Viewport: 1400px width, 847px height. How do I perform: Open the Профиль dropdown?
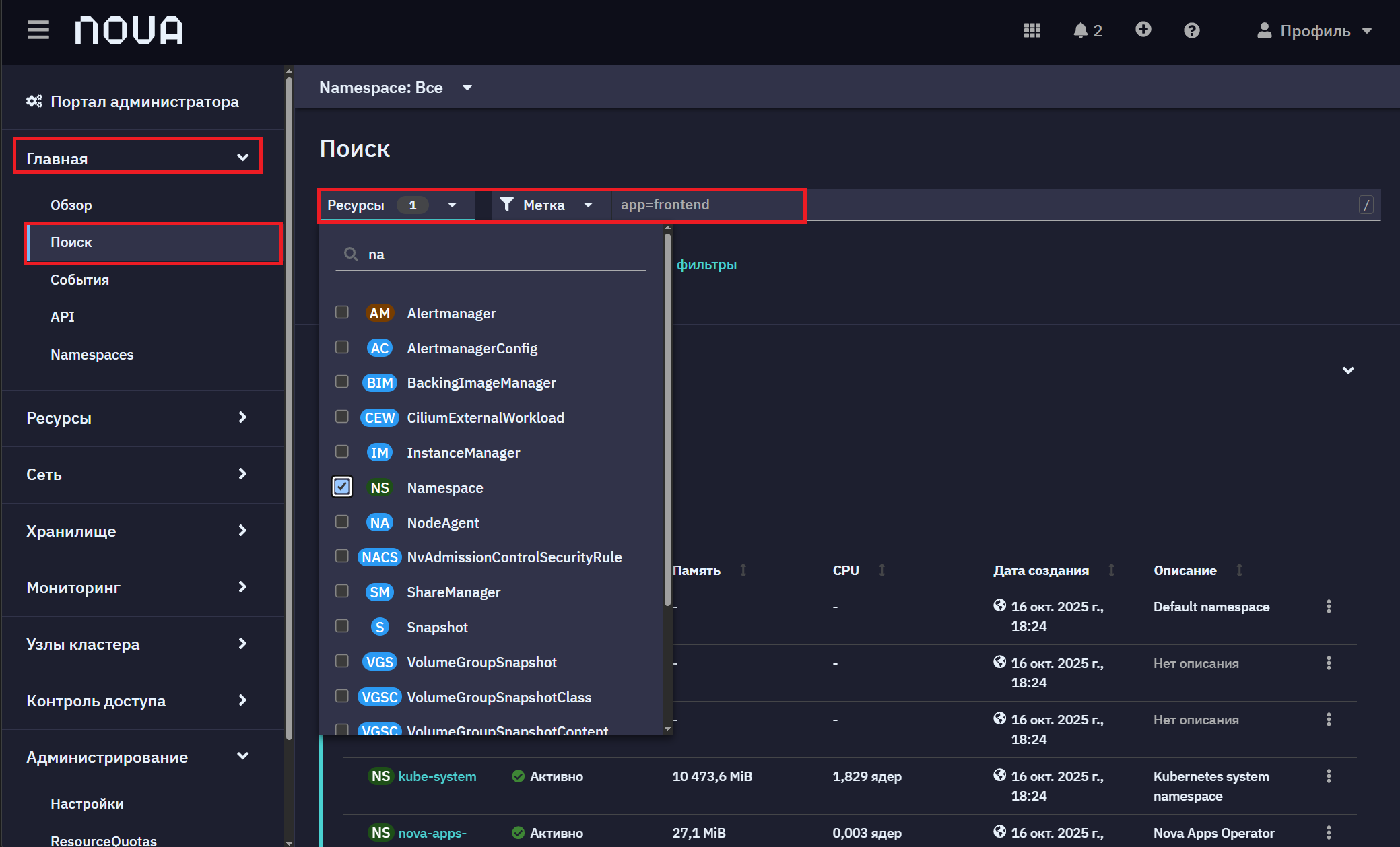pyautogui.click(x=1314, y=30)
